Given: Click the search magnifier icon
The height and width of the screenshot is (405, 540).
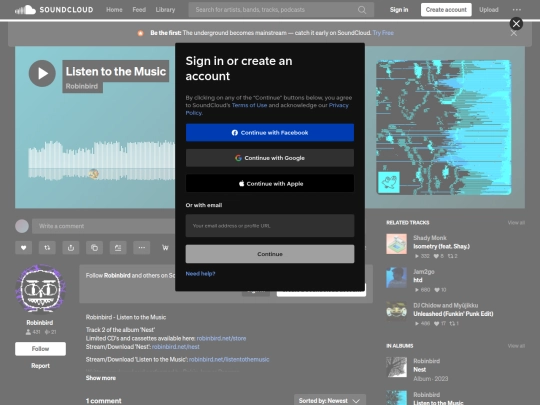Looking at the screenshot, I should tap(362, 10).
